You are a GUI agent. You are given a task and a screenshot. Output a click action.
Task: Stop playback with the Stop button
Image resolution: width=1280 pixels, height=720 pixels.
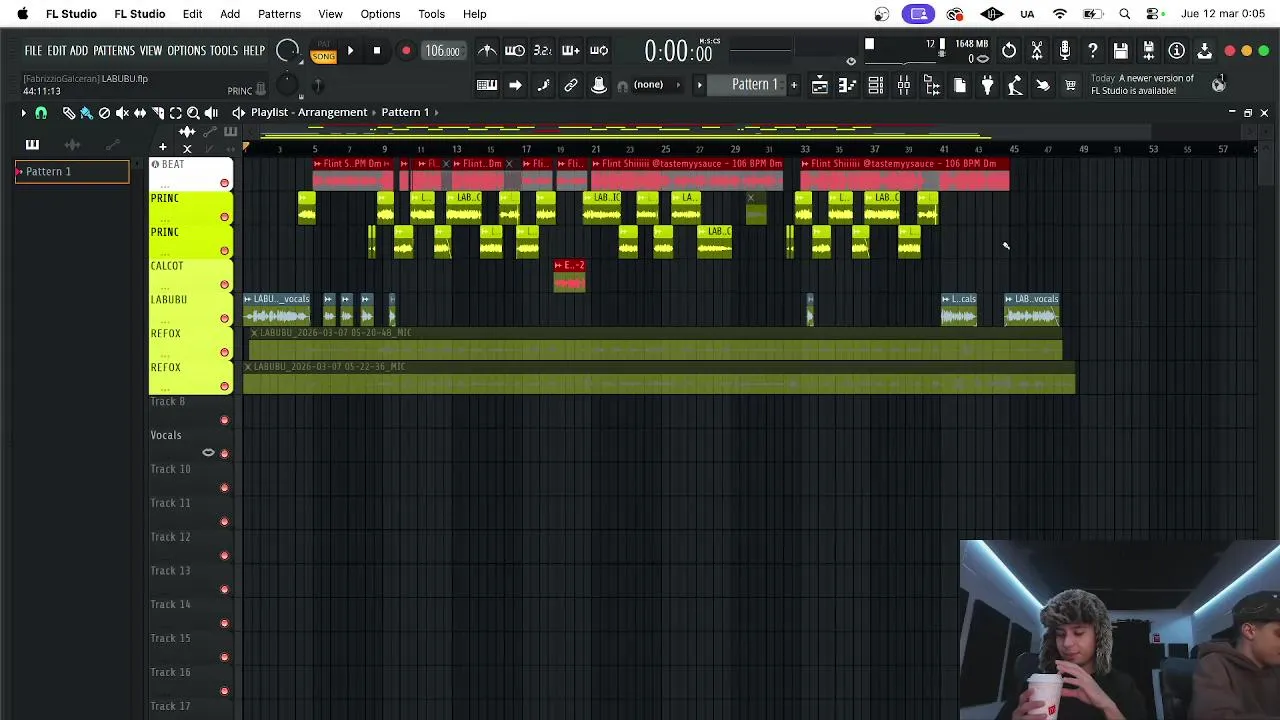377,51
